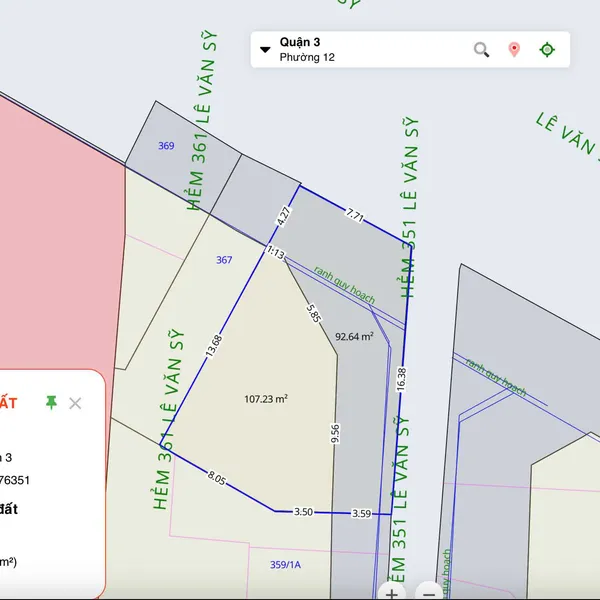Select parcel 359/1A on the map
This screenshot has width=600, height=600.
285,565
